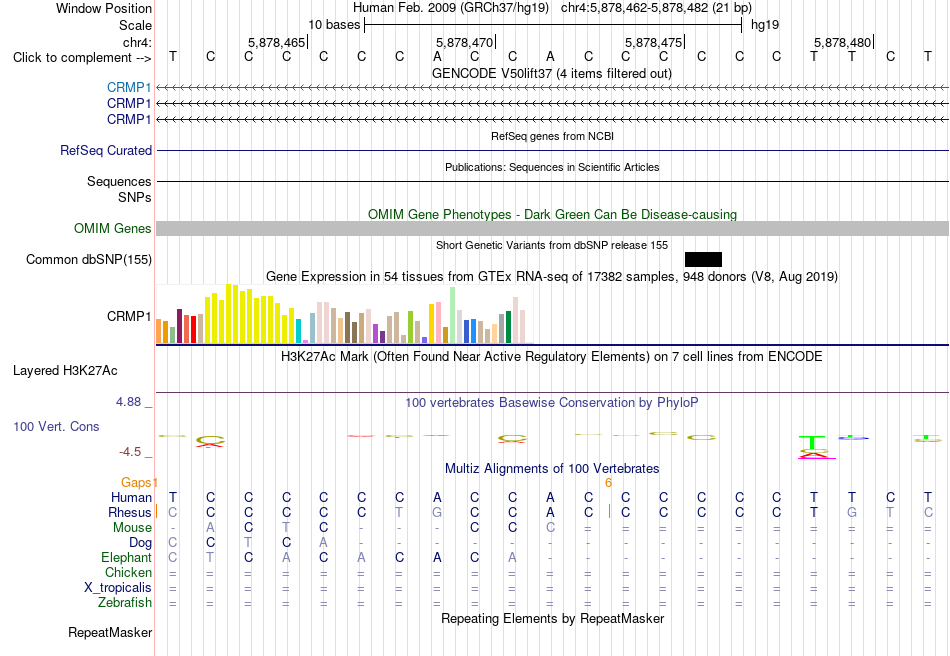Click the 5,878,465 position label

(x=276, y=42)
